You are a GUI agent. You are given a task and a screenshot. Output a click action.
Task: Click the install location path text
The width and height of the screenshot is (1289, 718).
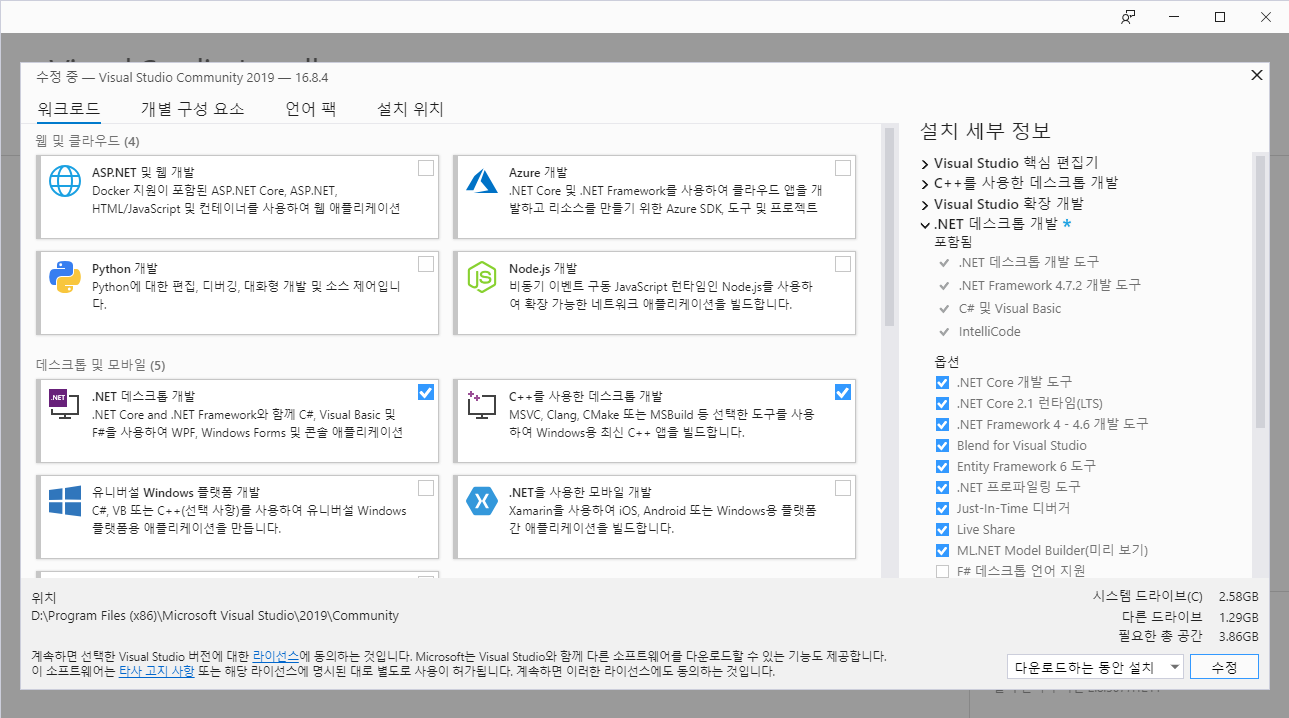click(215, 616)
